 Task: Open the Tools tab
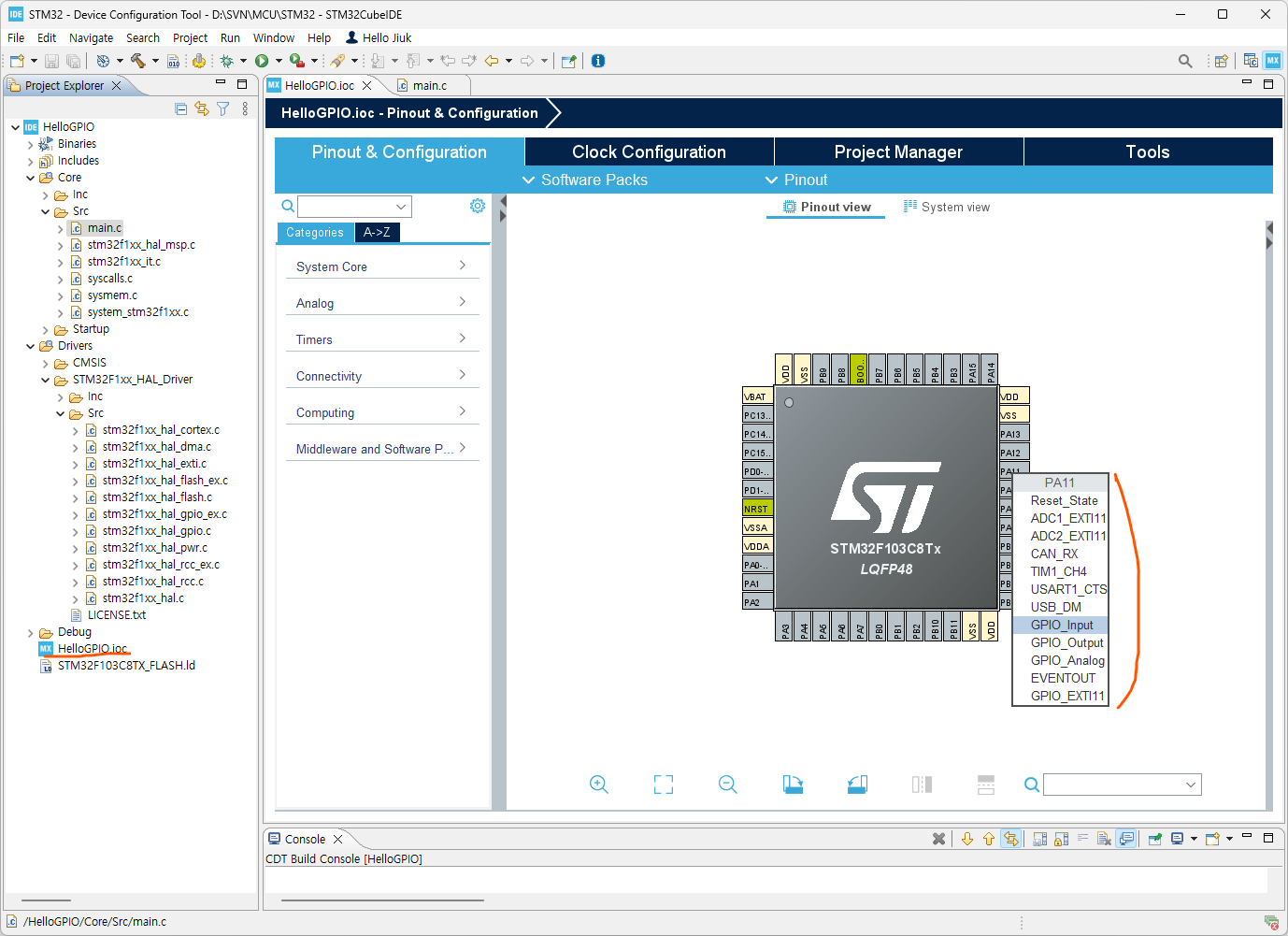point(1148,151)
